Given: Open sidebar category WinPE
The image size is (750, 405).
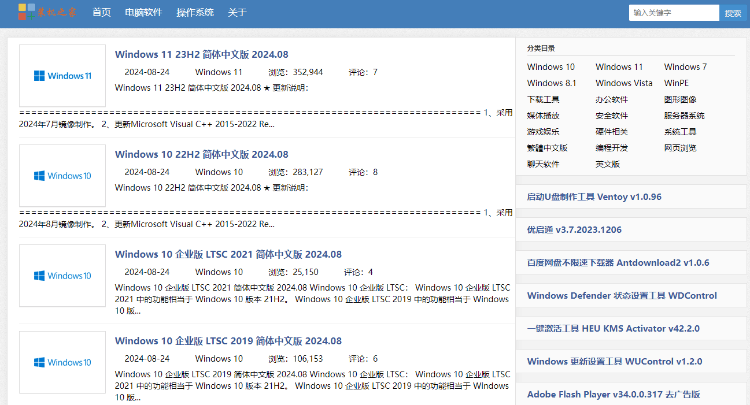Looking at the screenshot, I should [x=676, y=83].
